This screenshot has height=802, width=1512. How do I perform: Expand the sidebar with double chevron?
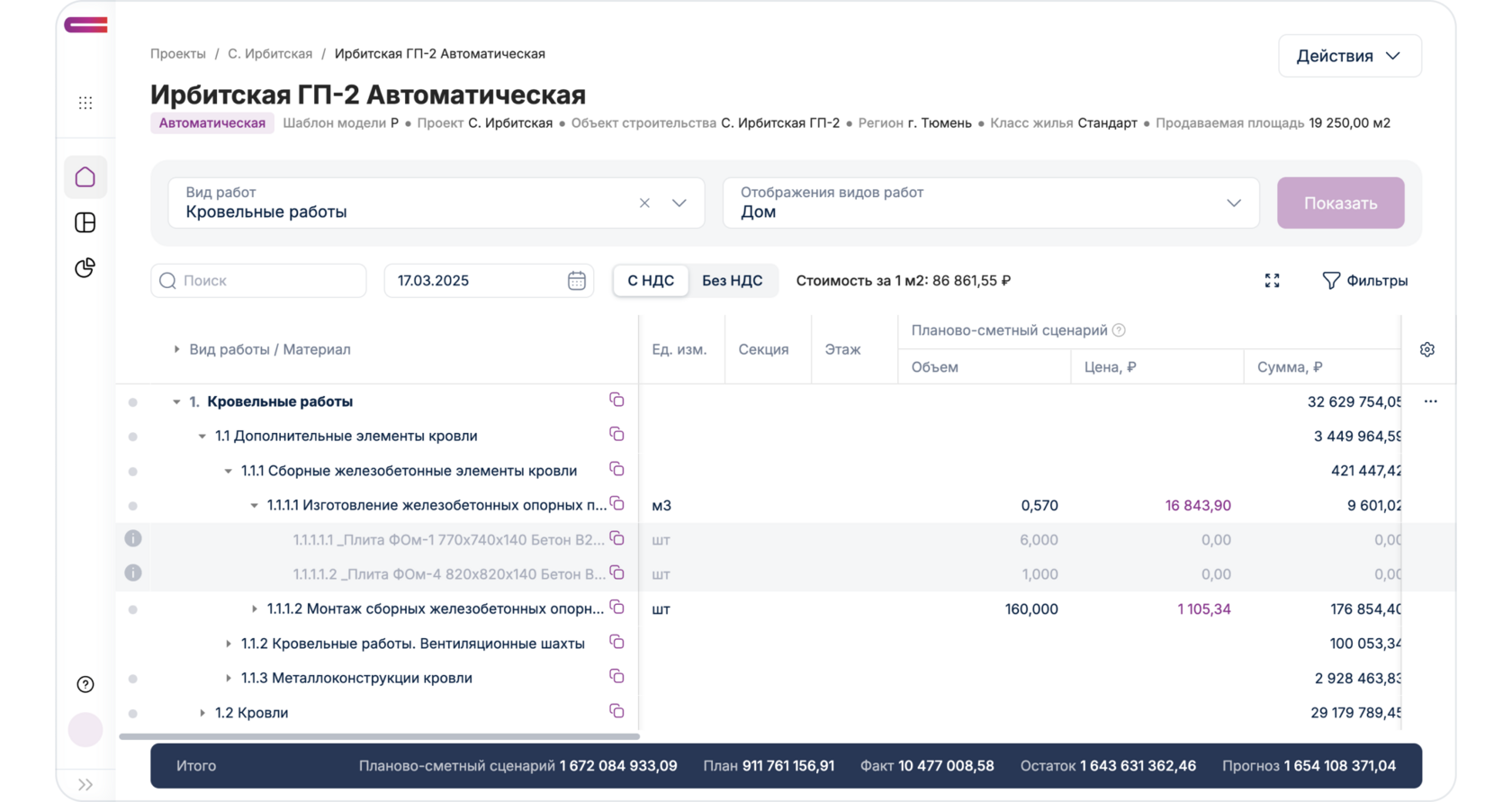85,785
